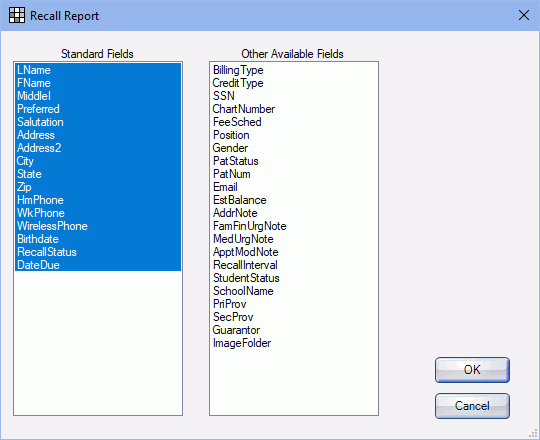Screen dimensions: 540x440
Task: Click the window resize grip
Action: point(533,434)
